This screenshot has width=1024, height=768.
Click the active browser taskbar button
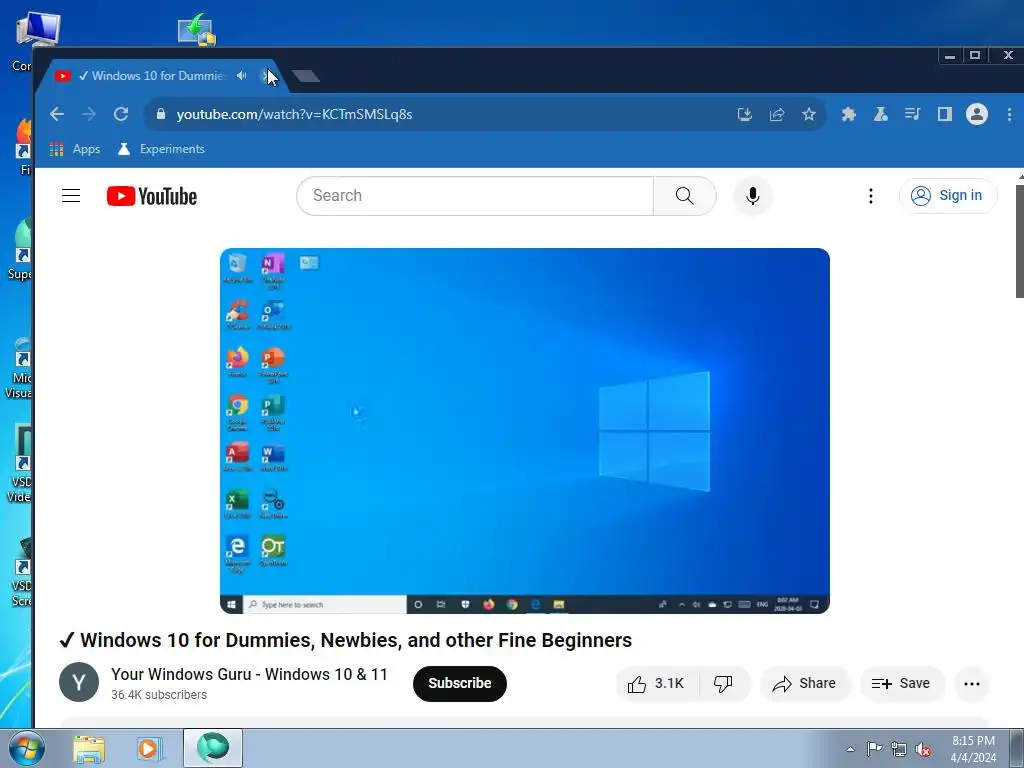213,748
